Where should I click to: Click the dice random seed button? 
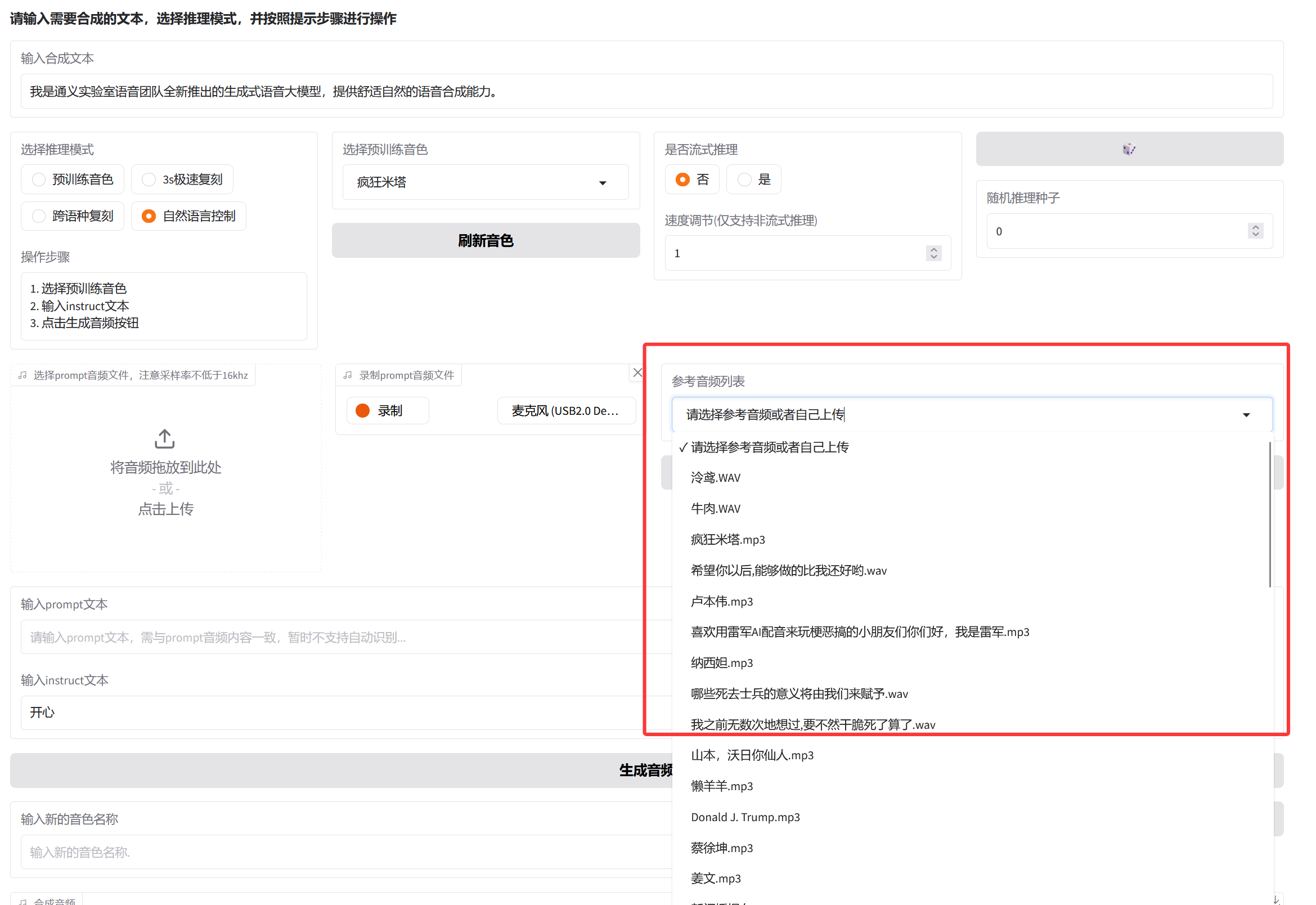pos(1129,149)
